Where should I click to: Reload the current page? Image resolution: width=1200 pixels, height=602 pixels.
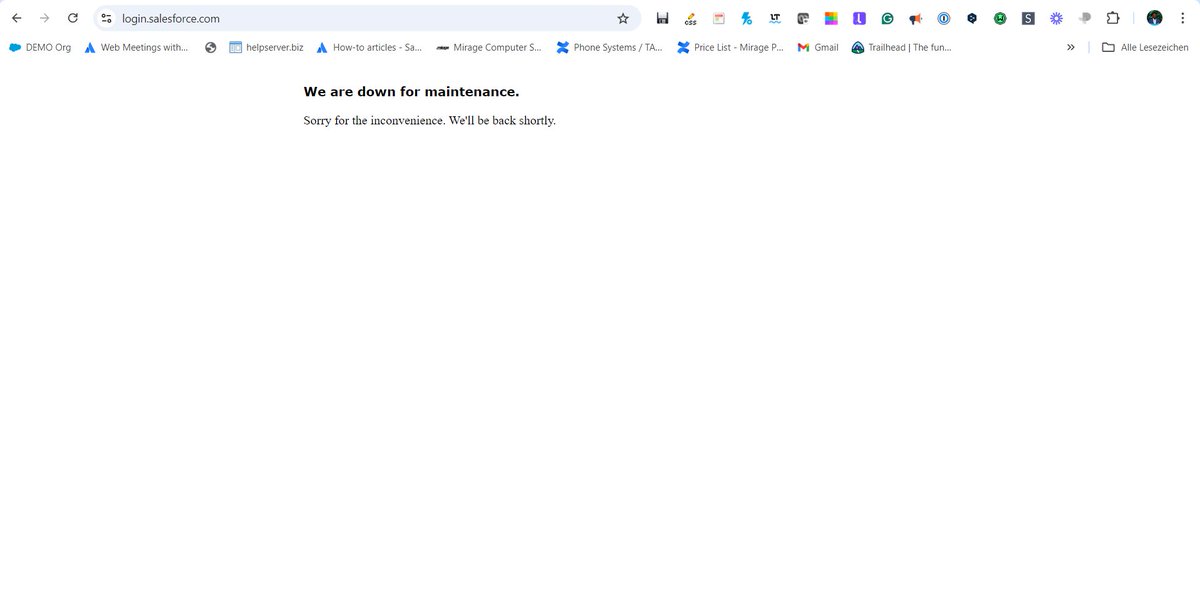pyautogui.click(x=71, y=17)
